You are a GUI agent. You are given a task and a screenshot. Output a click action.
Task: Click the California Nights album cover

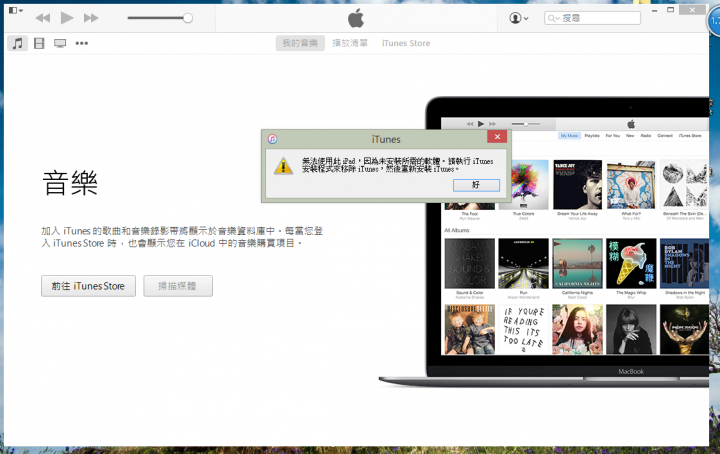click(x=577, y=263)
